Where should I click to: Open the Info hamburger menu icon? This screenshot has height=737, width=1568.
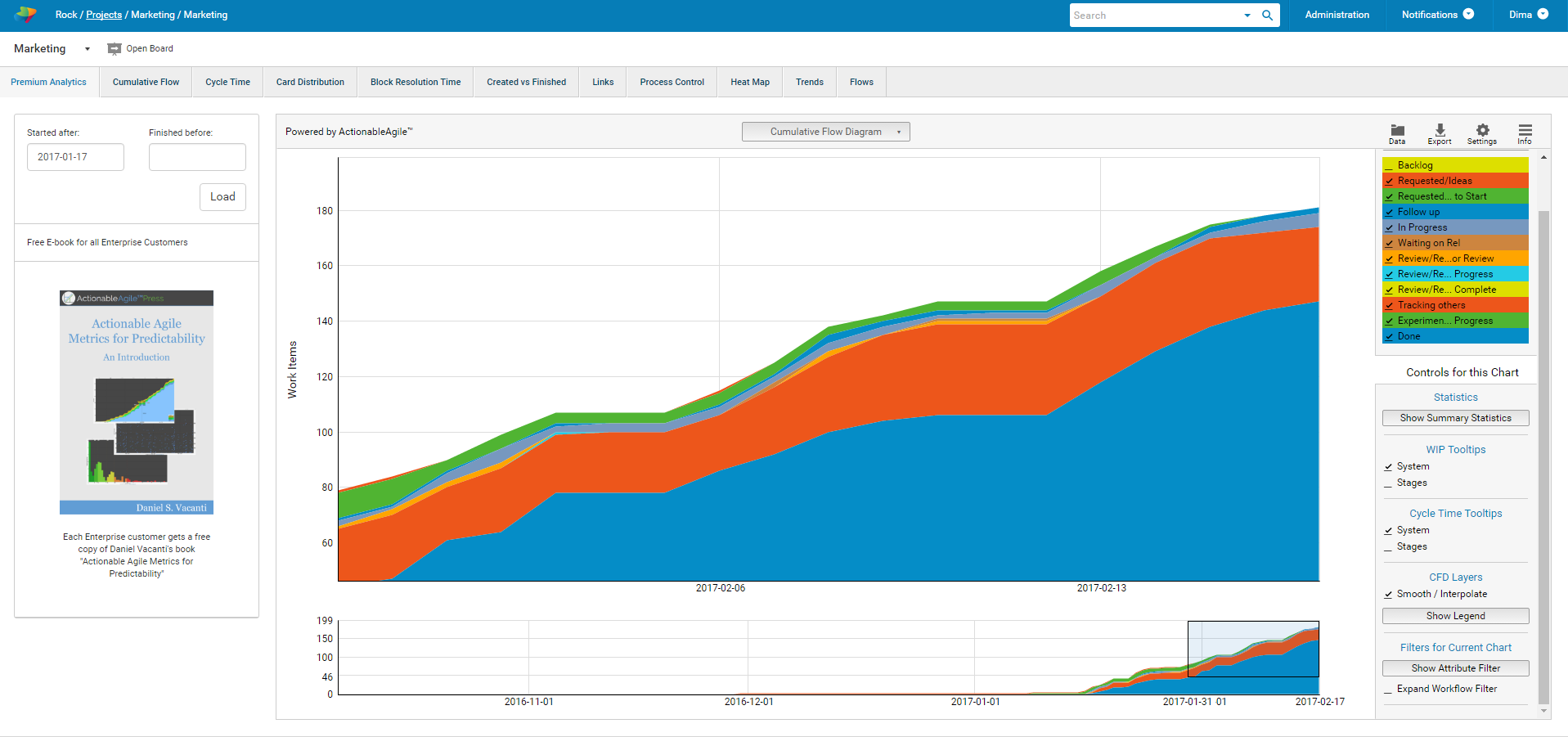(1525, 131)
